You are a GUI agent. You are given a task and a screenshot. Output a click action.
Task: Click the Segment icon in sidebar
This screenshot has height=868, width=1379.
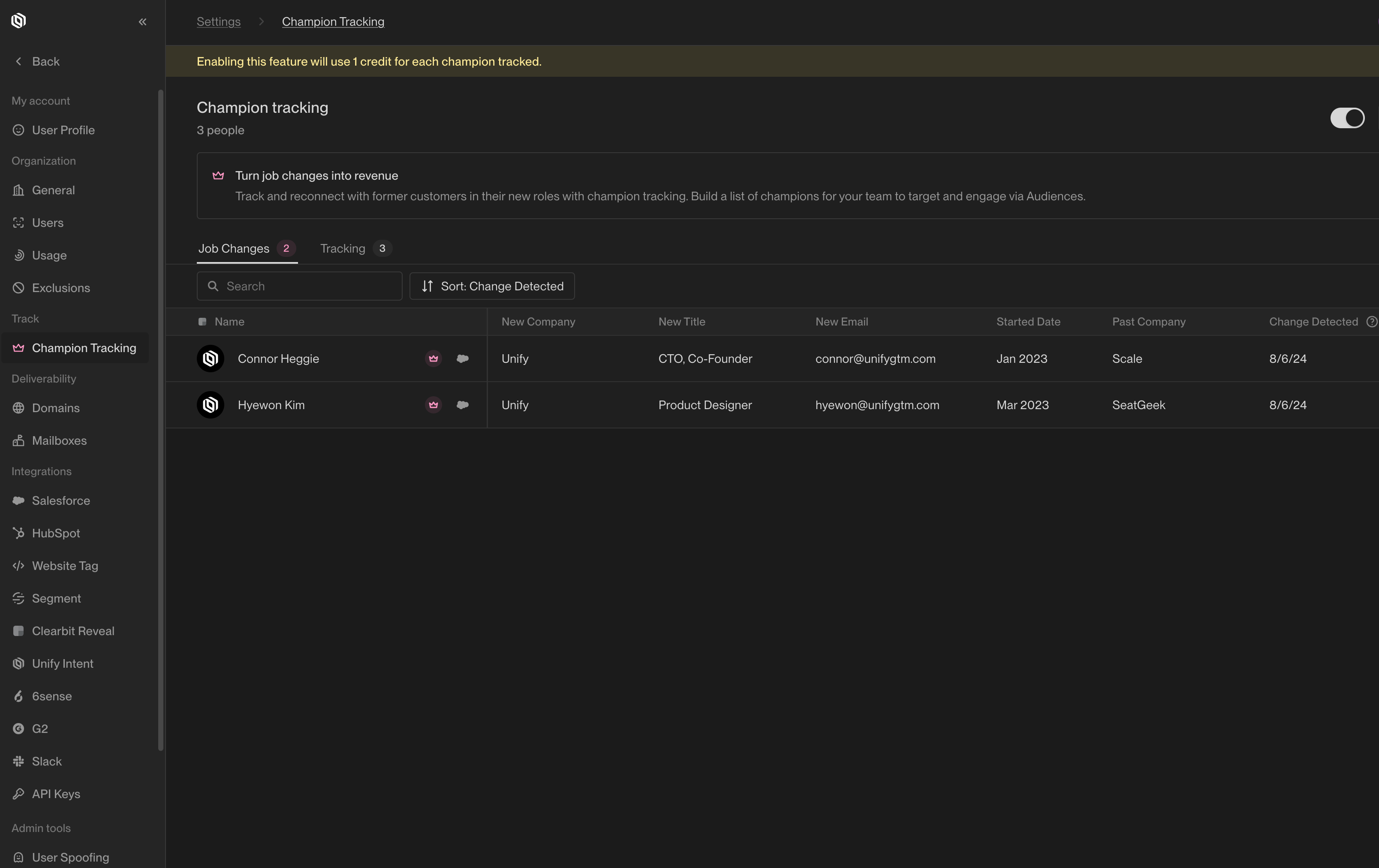click(x=18, y=598)
